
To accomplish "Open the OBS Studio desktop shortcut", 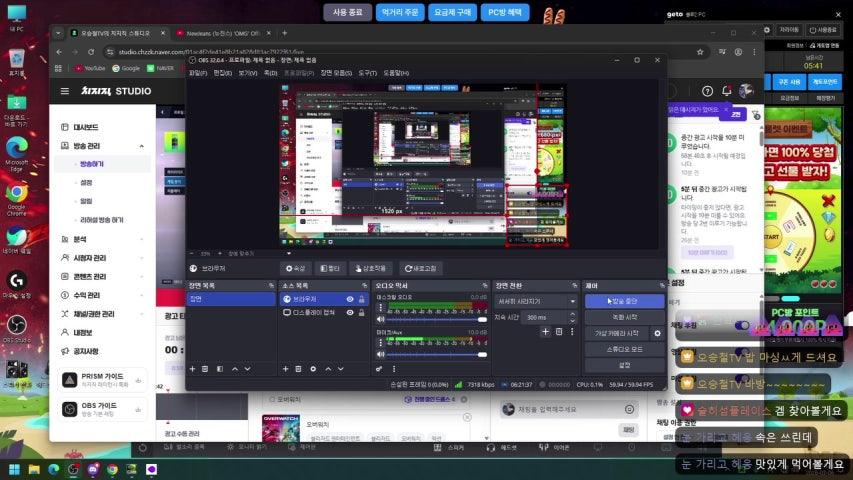I will tap(16, 325).
